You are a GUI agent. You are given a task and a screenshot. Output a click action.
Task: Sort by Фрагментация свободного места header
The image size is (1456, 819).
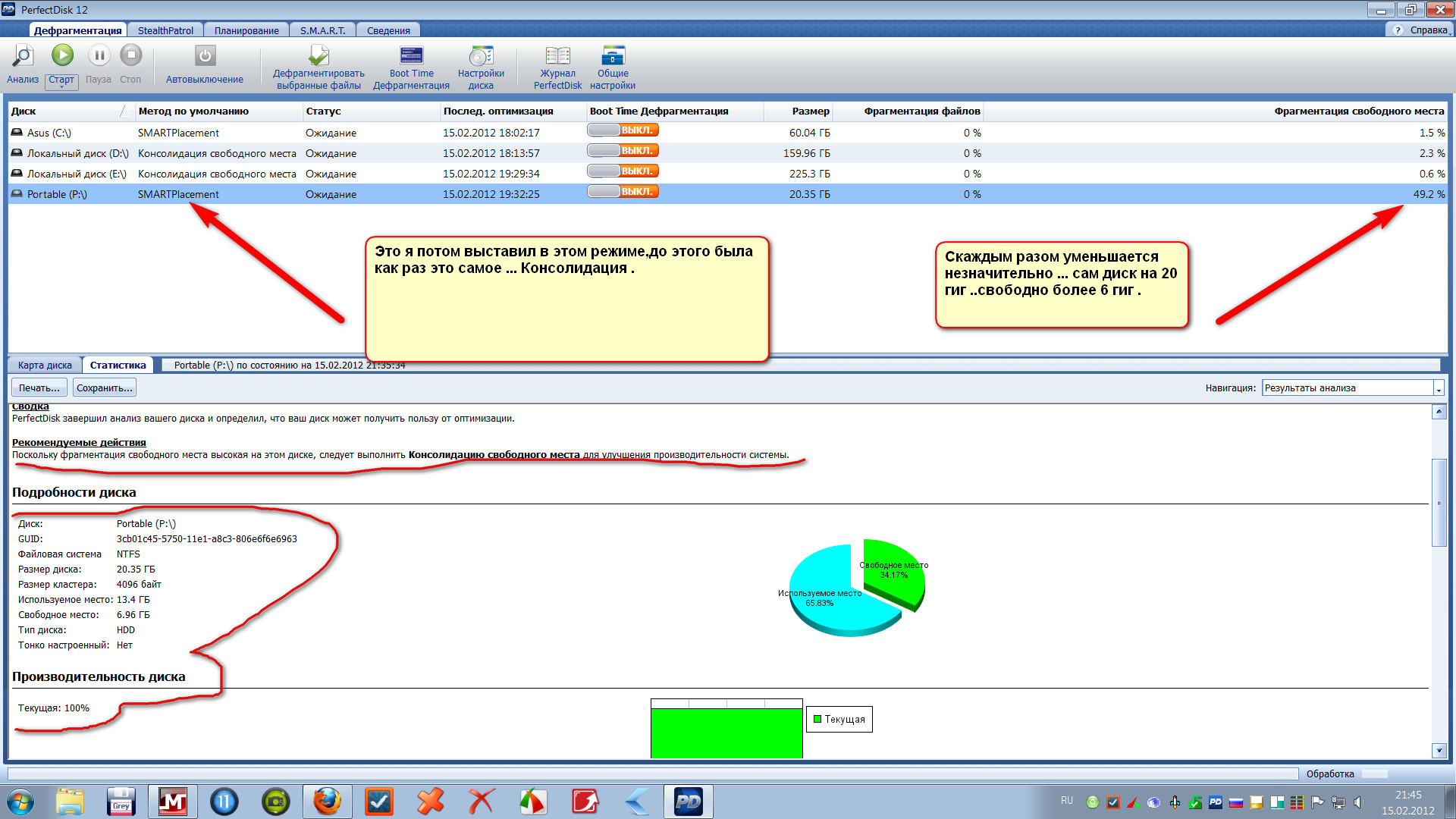(x=1216, y=111)
